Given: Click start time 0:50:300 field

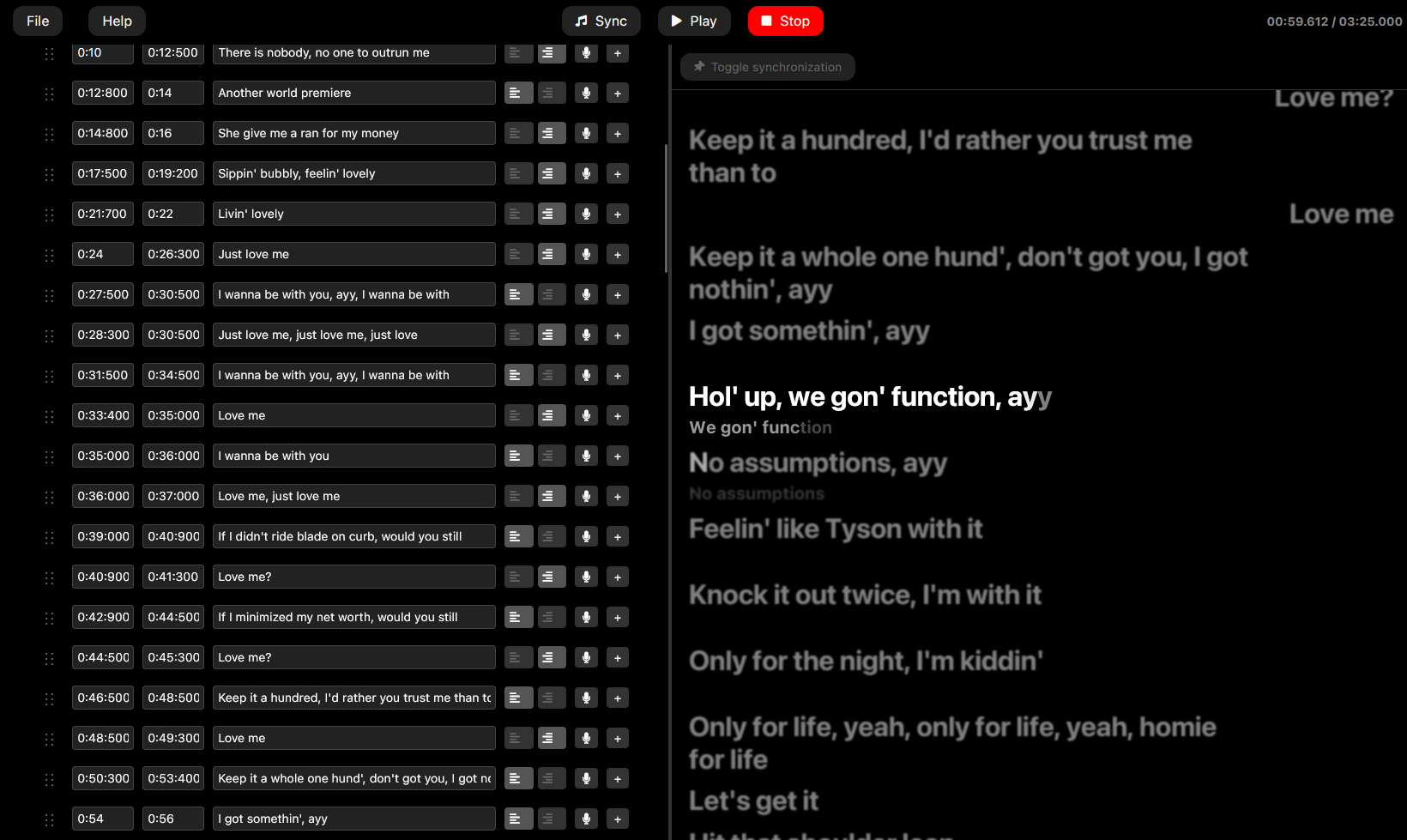Looking at the screenshot, I should [x=103, y=778].
